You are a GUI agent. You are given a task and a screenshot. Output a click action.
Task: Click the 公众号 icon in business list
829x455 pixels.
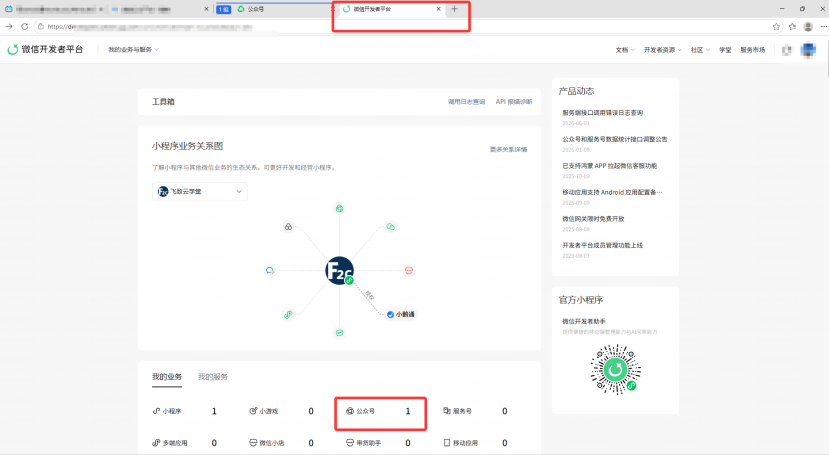click(x=349, y=411)
